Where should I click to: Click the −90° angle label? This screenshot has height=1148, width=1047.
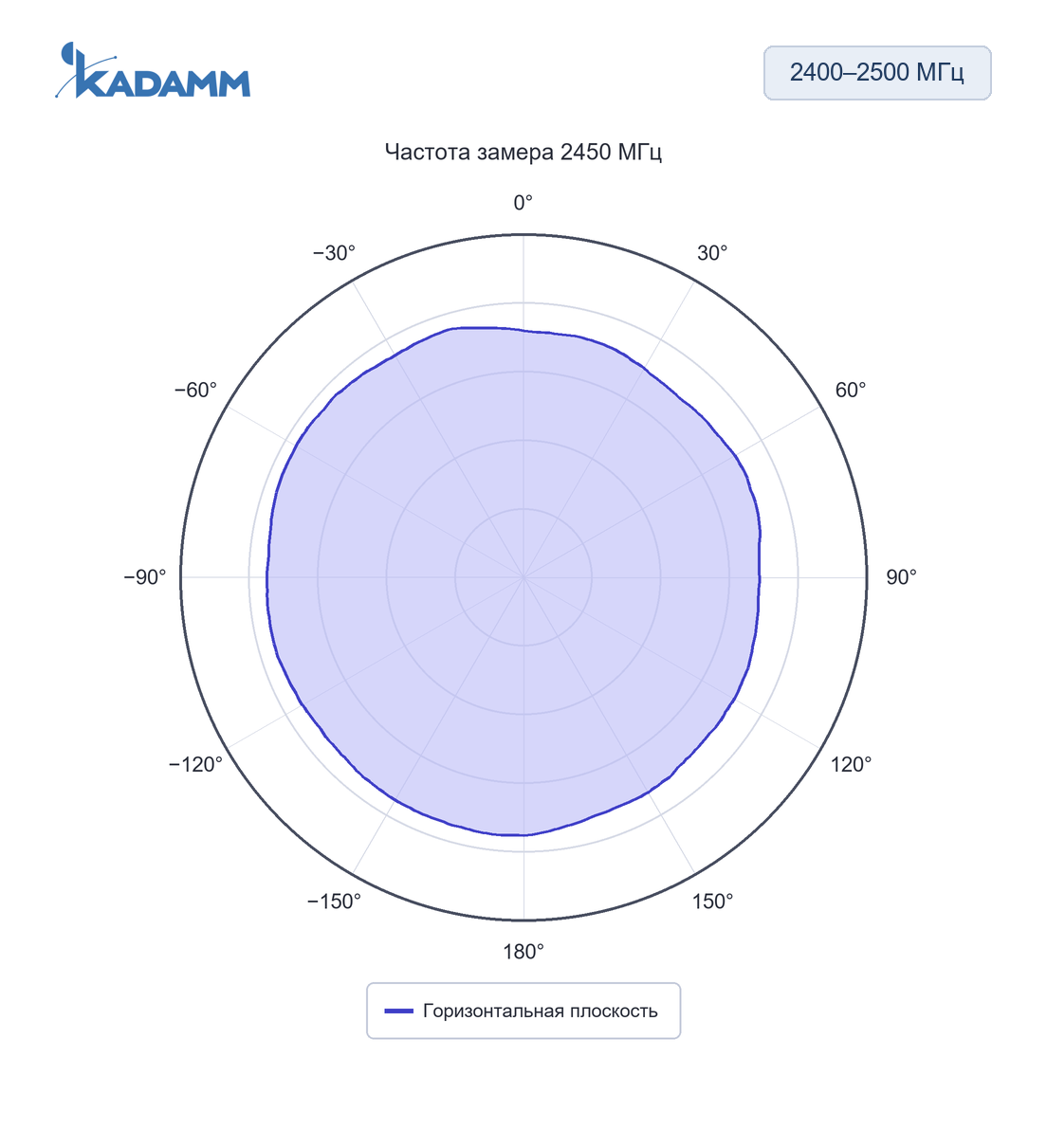(145, 577)
